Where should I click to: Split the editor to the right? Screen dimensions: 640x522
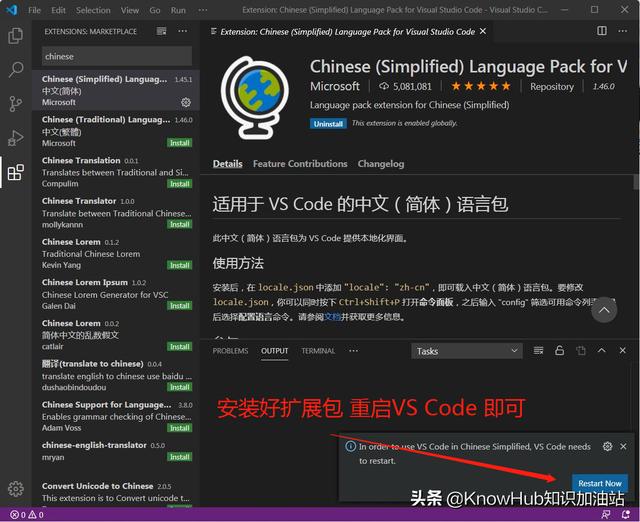602,31
